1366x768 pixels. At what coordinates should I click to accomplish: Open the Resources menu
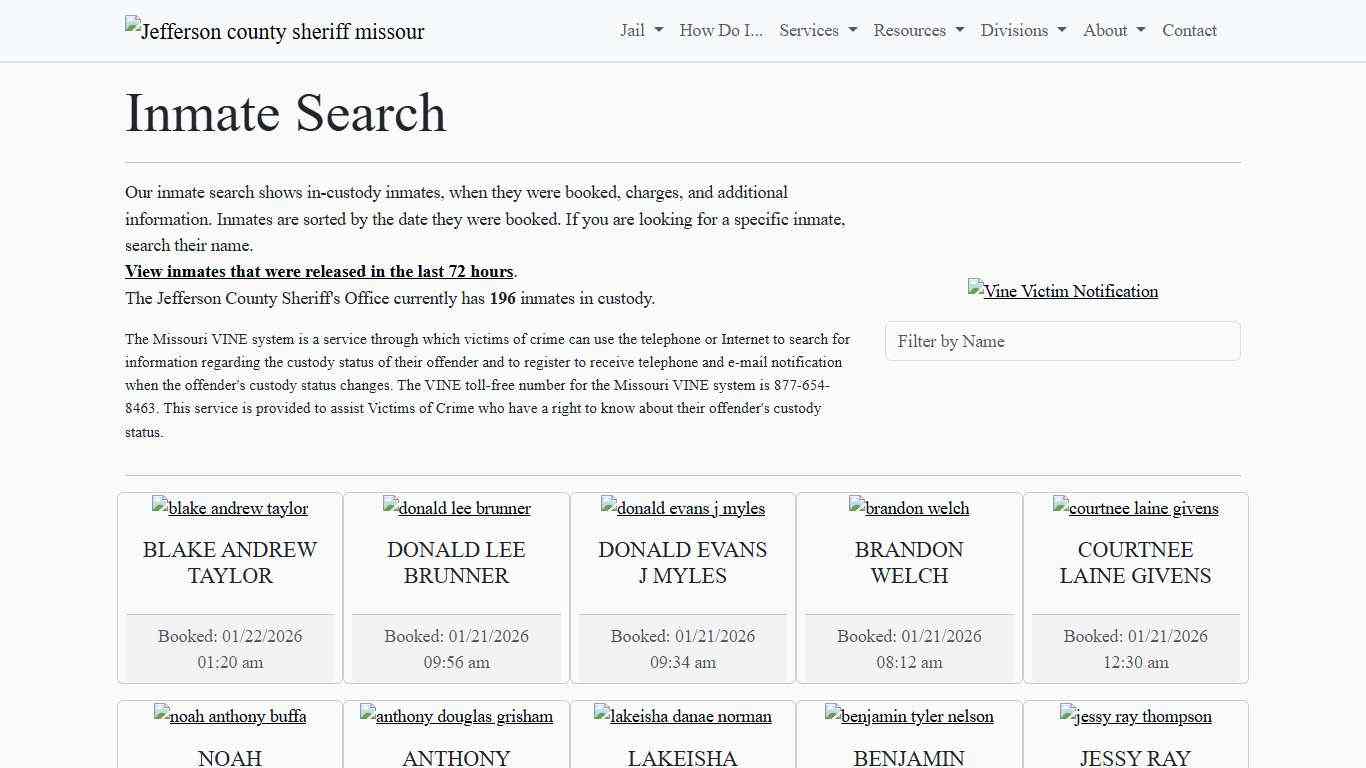tap(917, 30)
